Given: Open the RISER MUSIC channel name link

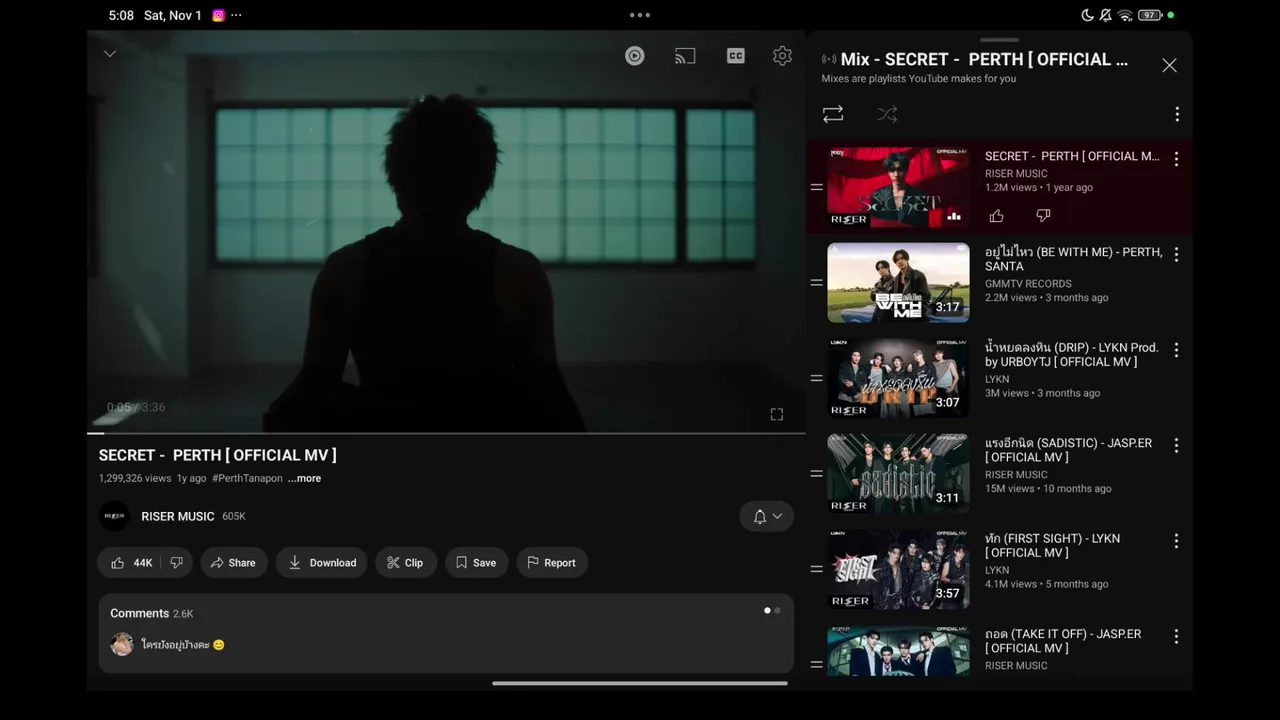Looking at the screenshot, I should tap(178, 516).
